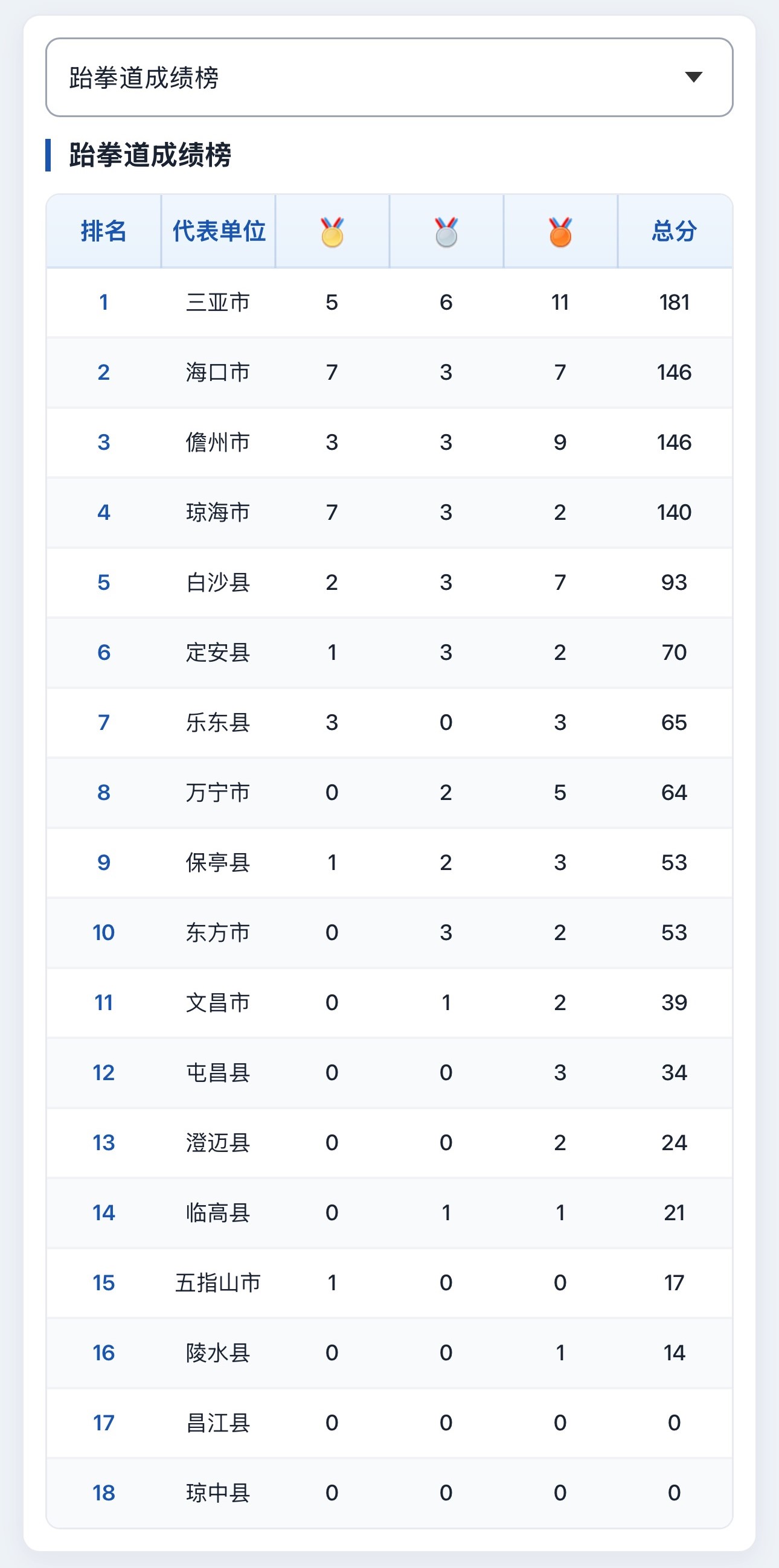Viewport: 779px width, 1568px height.
Task: Click the 五指山市 team name
Action: click(x=218, y=1283)
